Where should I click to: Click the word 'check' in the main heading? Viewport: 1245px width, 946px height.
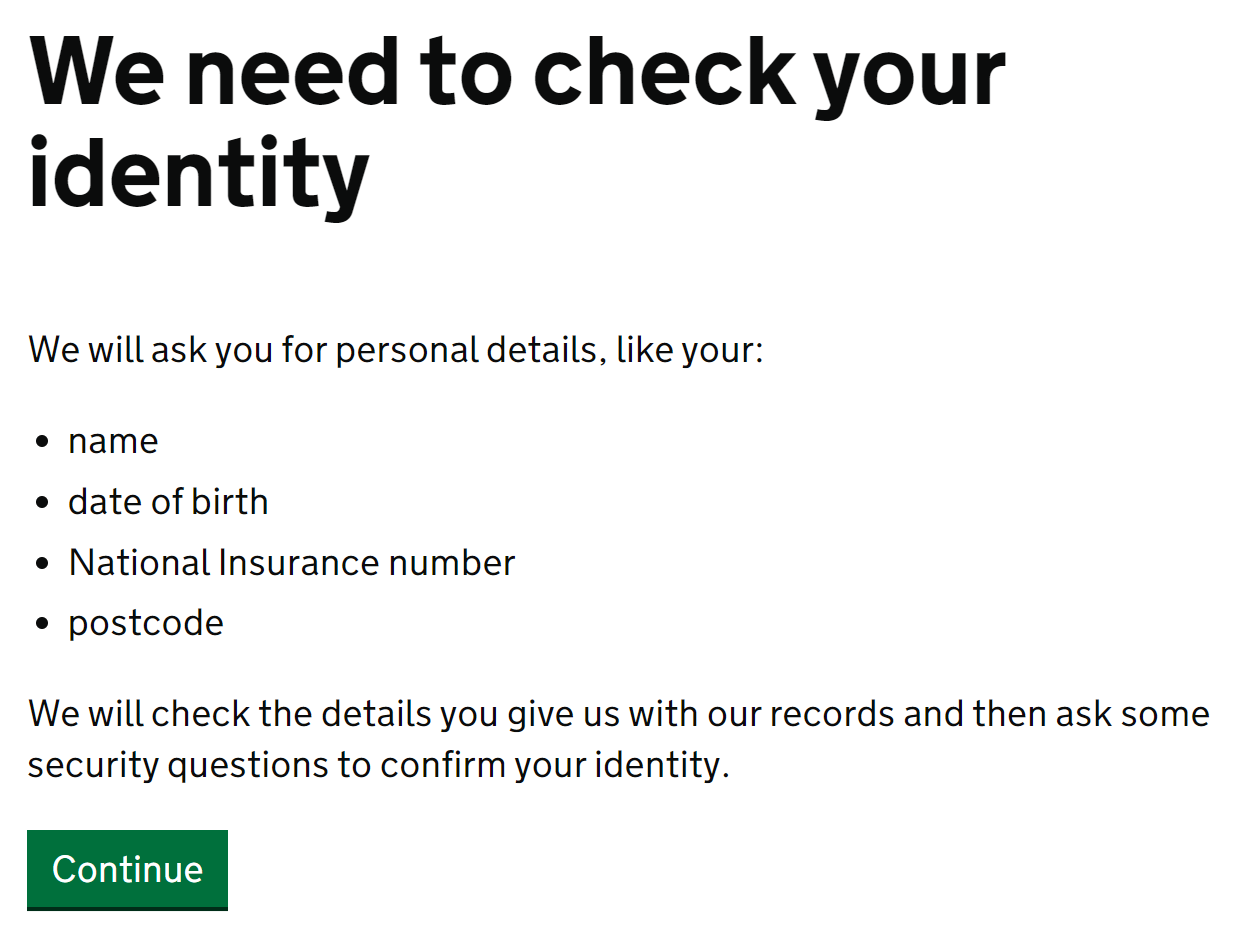[664, 72]
